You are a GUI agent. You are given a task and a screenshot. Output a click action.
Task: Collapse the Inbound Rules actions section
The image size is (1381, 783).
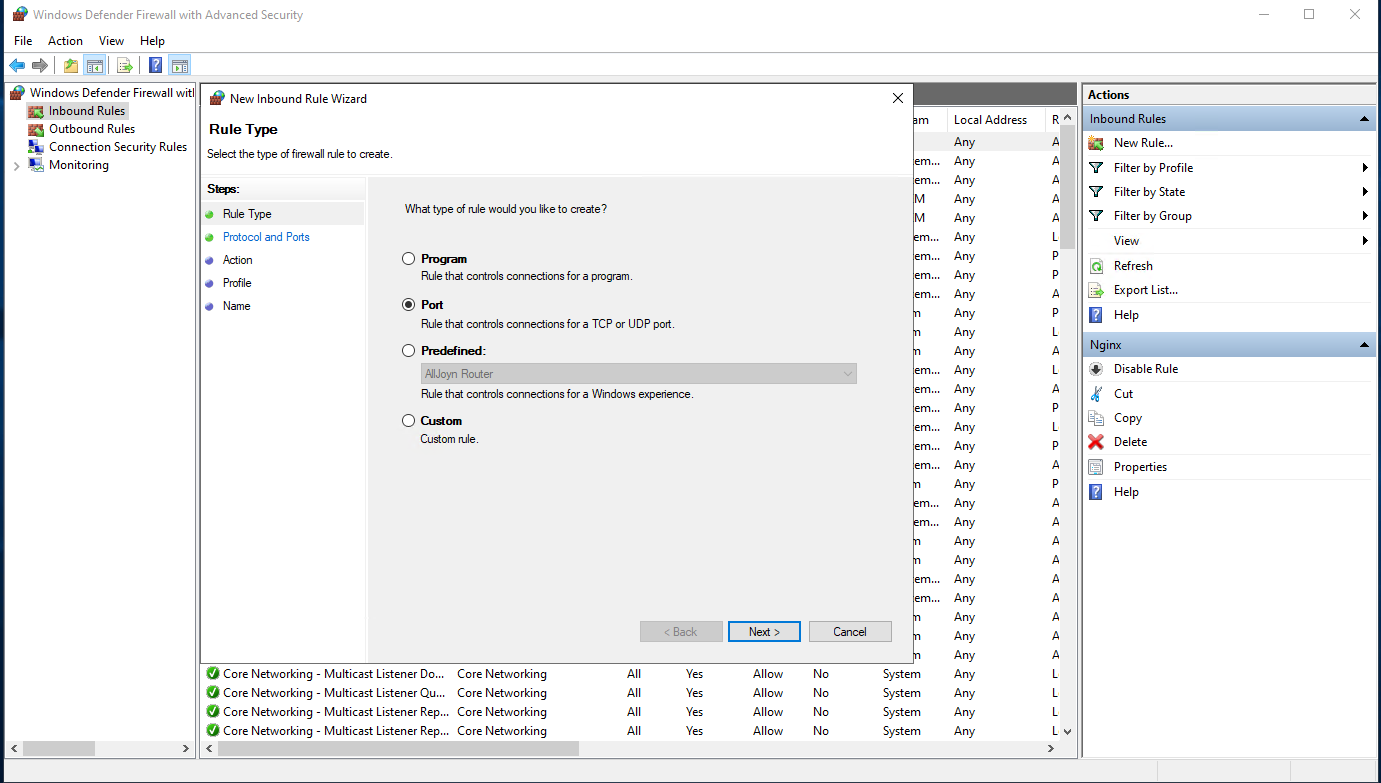1364,119
